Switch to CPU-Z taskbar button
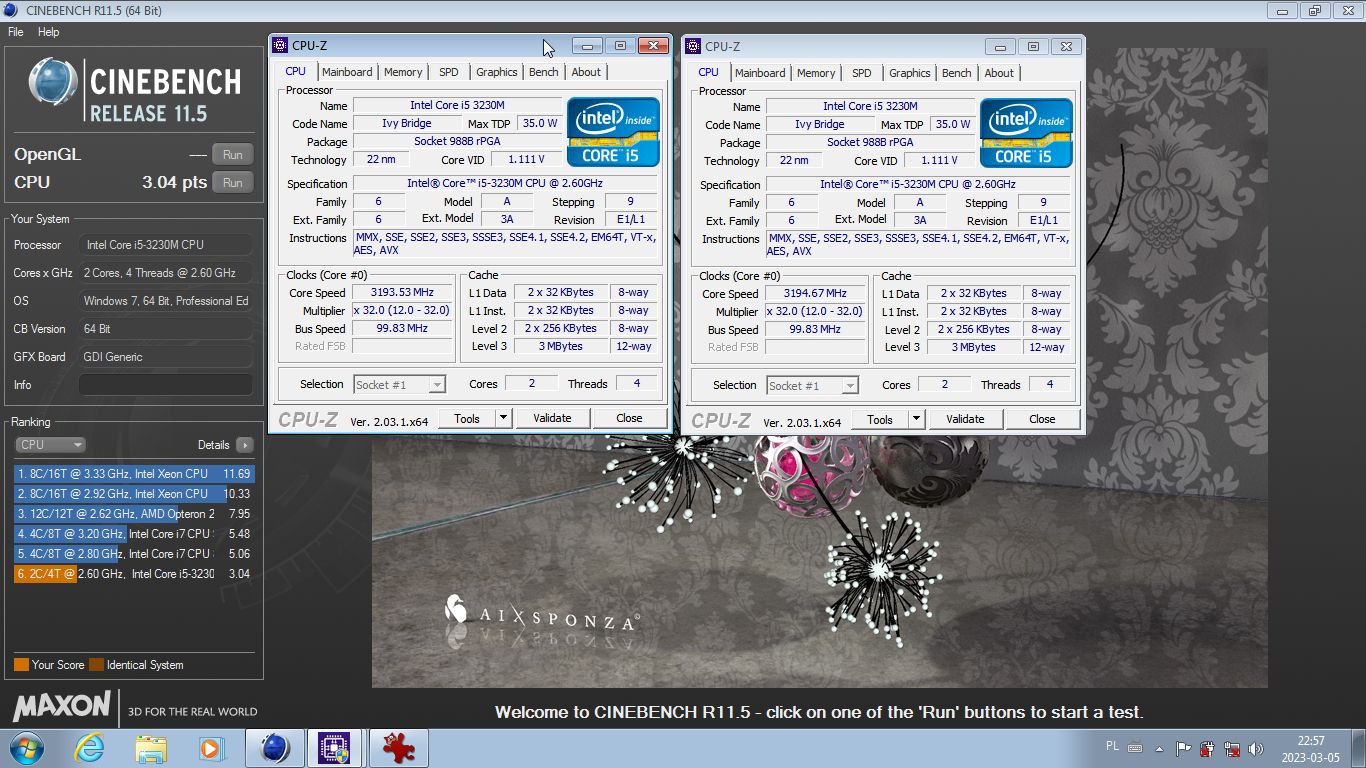Viewport: 1366px width, 768px height. pos(334,748)
